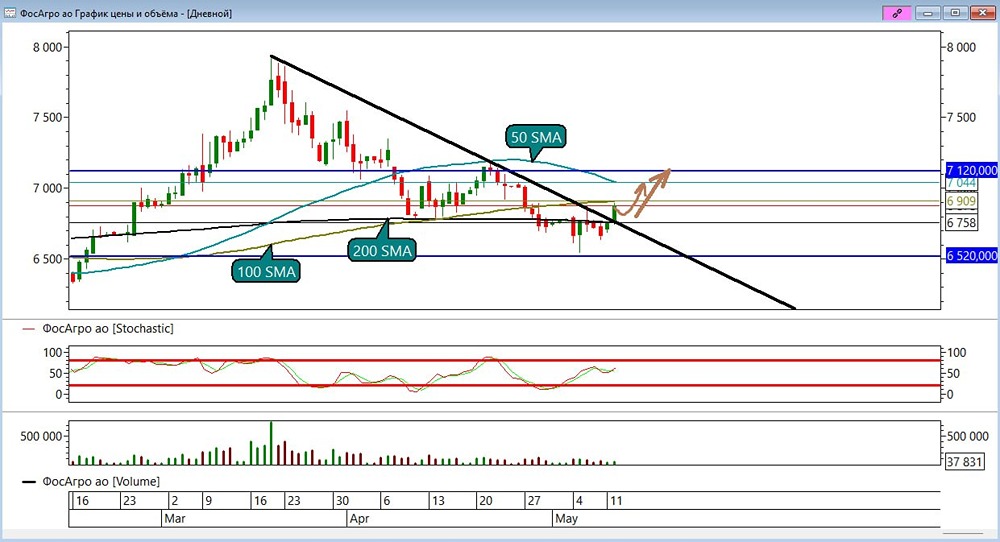Click the chart window icon in title bar
Viewport: 1000px width, 542px height.
tap(10, 13)
